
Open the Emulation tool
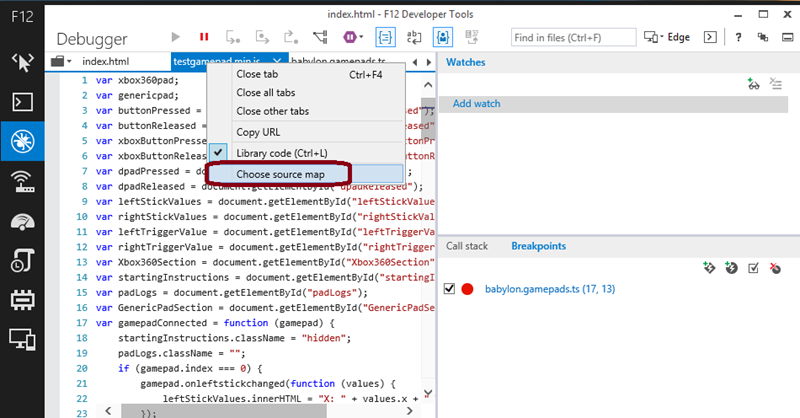[22, 339]
